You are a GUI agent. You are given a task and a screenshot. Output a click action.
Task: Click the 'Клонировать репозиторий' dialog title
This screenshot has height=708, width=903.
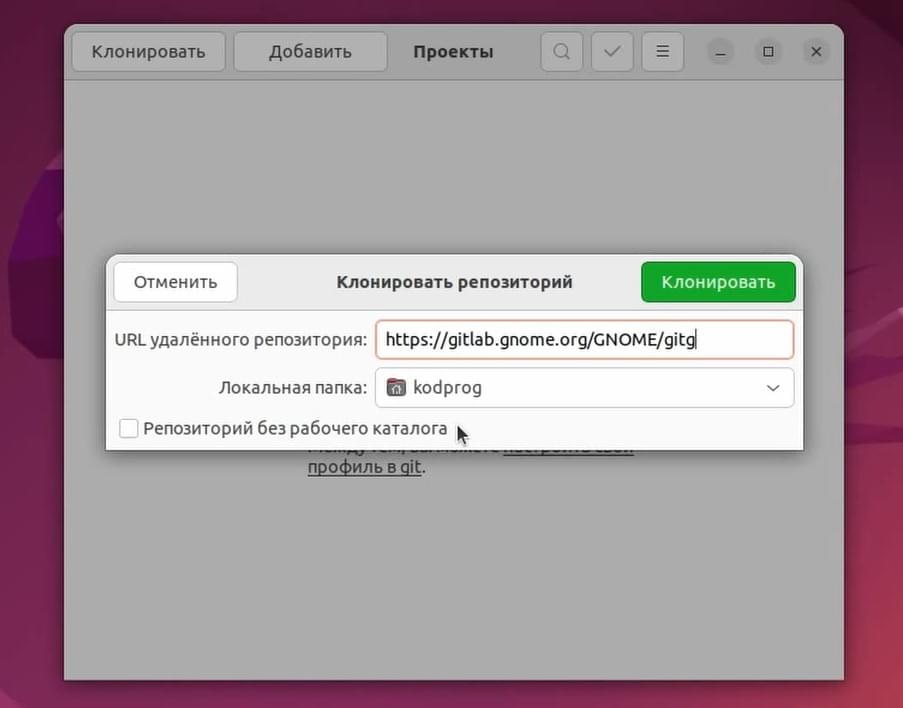(x=454, y=282)
